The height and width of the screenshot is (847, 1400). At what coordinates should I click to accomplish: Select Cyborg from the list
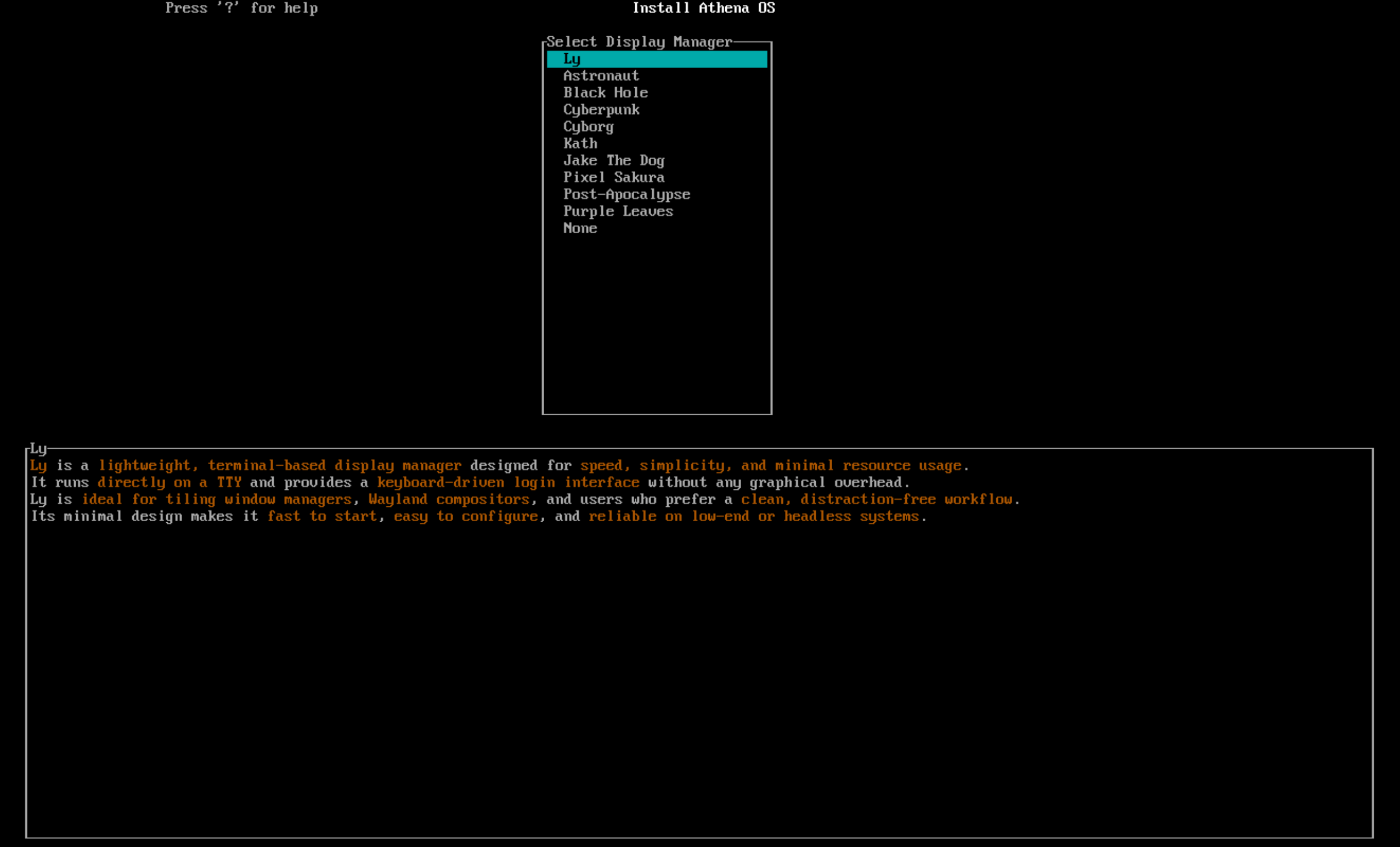click(588, 127)
